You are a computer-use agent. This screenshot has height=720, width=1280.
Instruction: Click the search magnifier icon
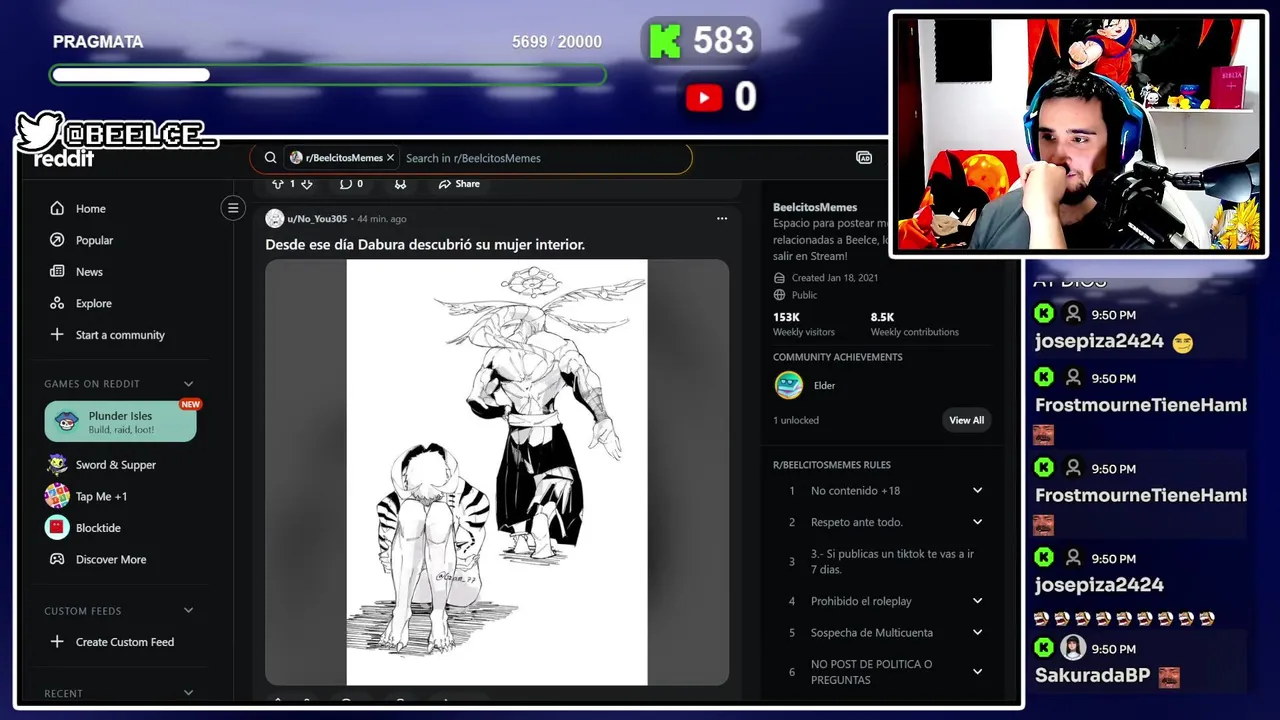[270, 158]
